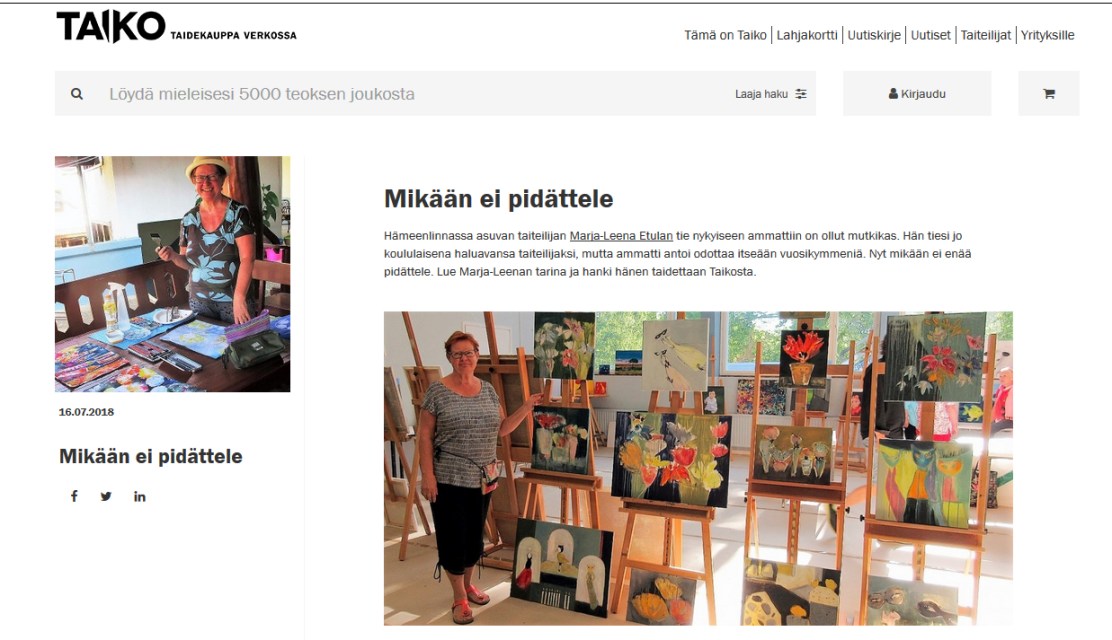1112x640 pixels.
Task: Open the Lahjakortti menu item
Action: pos(806,35)
